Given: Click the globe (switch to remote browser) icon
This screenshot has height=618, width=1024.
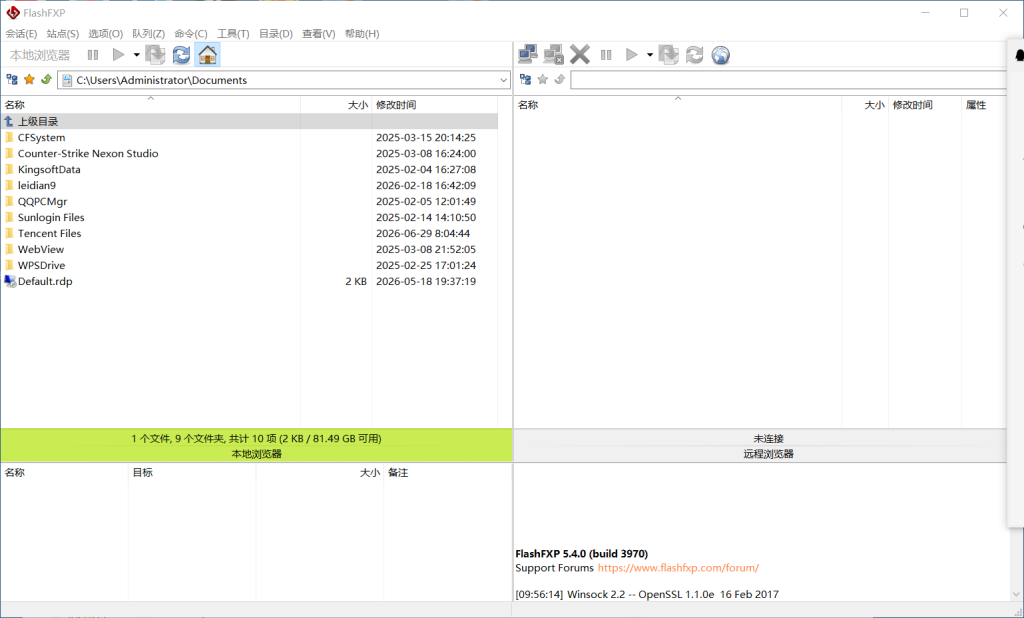Looking at the screenshot, I should pos(720,55).
